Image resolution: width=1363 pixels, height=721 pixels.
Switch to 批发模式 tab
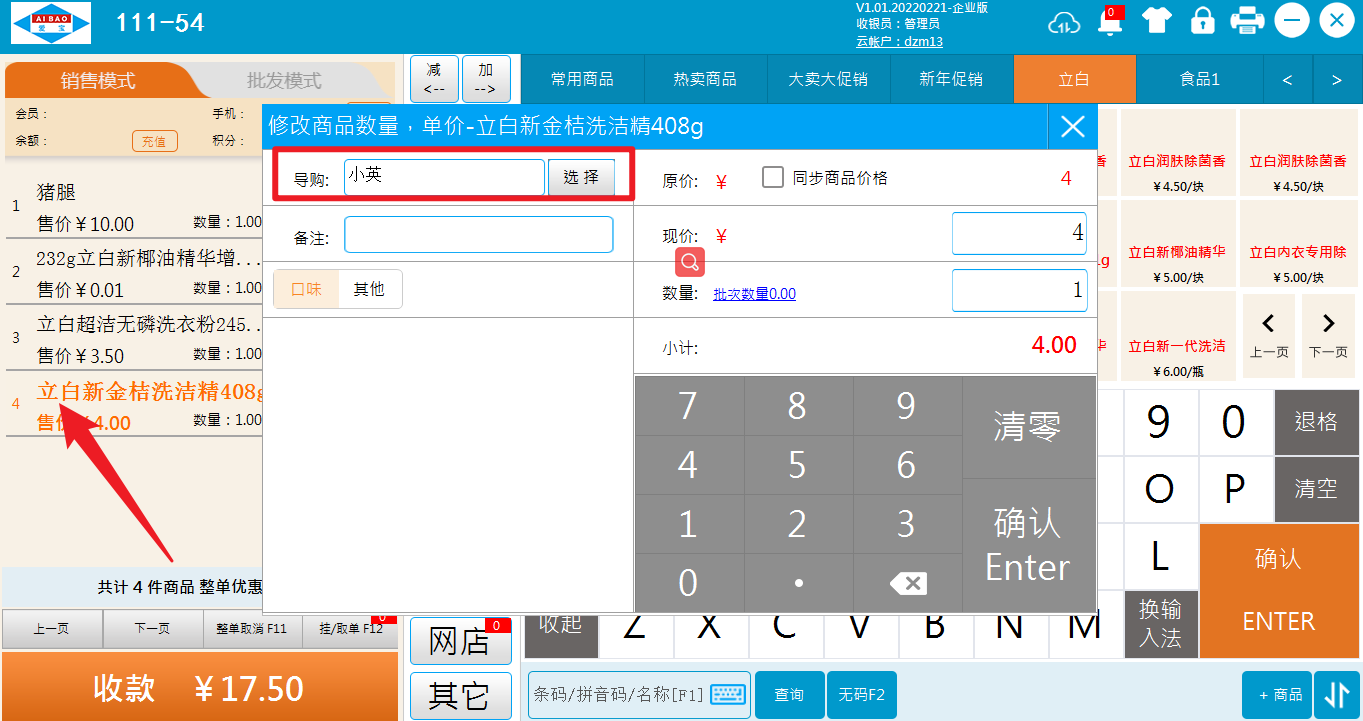(285, 81)
